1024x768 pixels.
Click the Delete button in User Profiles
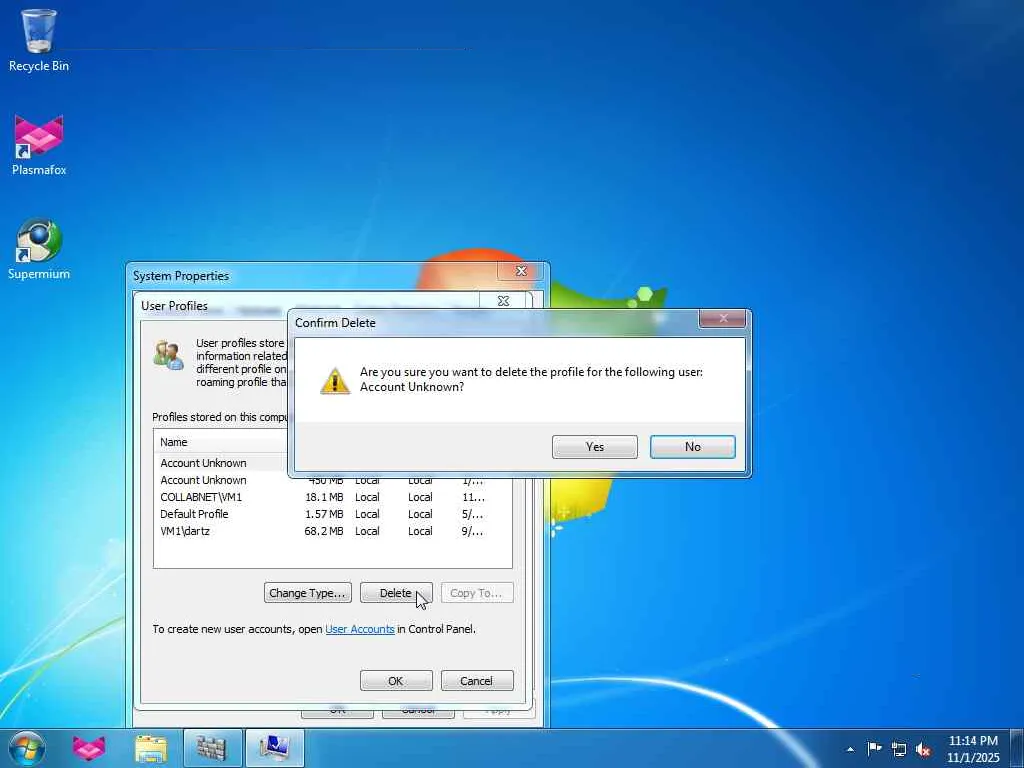point(396,593)
